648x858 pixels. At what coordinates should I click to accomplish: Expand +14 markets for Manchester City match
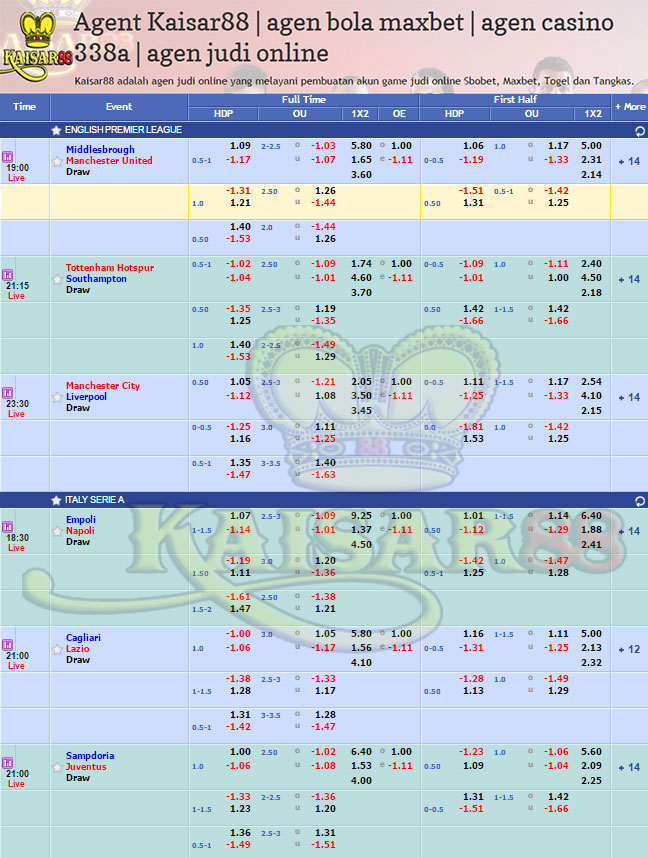[629, 397]
